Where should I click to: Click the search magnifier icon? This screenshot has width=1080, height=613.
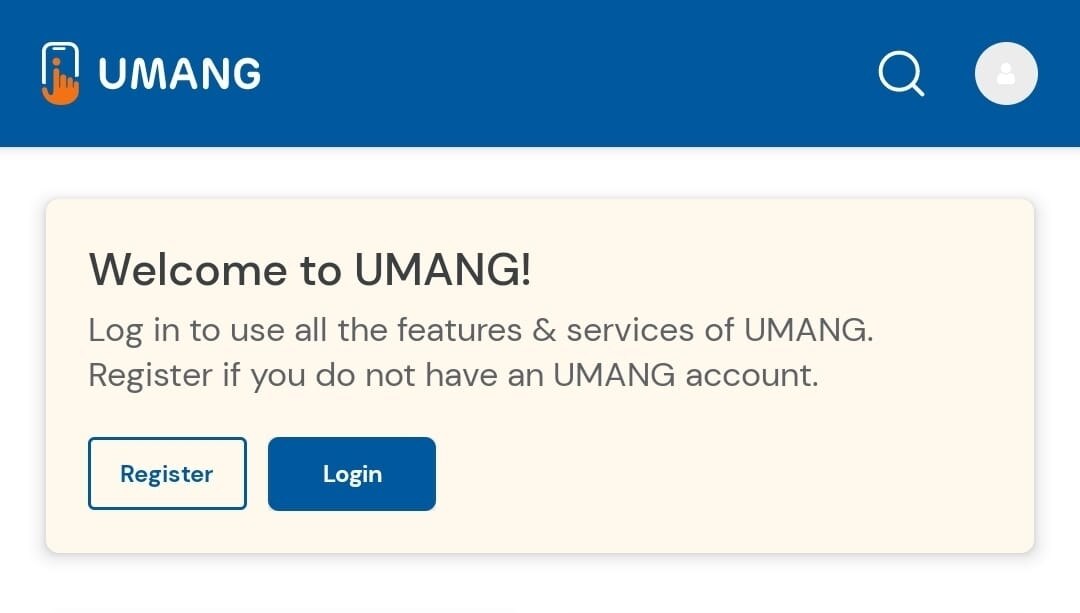[900, 73]
